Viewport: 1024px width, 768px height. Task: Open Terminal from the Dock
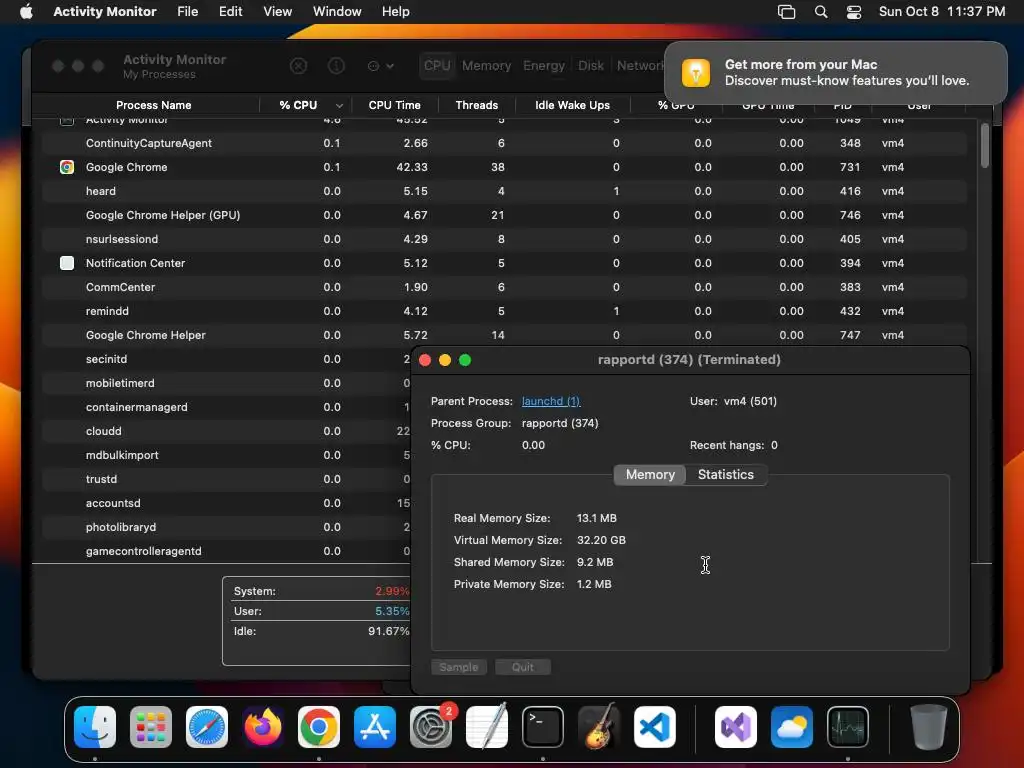pos(543,727)
